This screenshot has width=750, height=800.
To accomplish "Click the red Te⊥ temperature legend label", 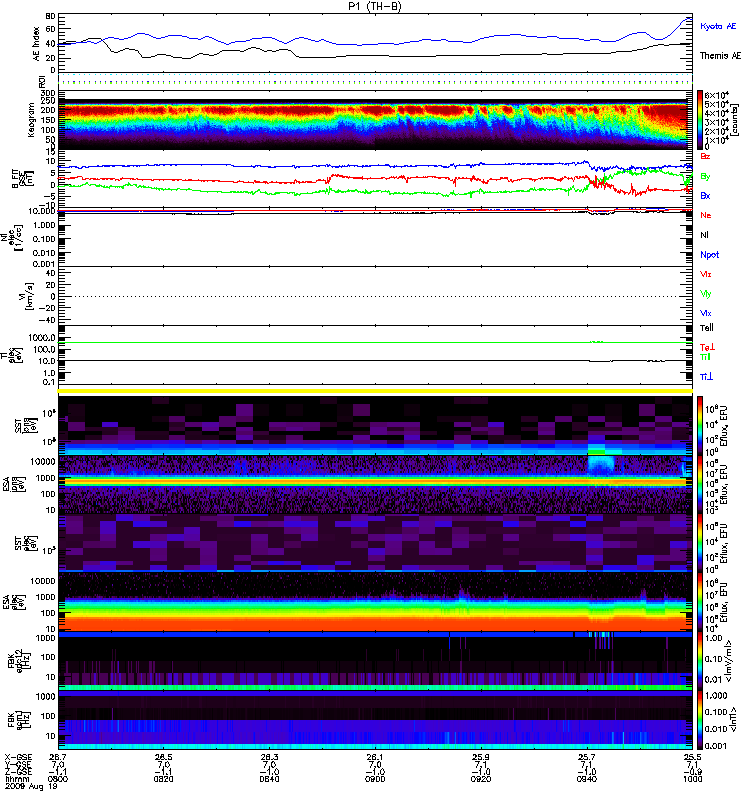I will (707, 347).
